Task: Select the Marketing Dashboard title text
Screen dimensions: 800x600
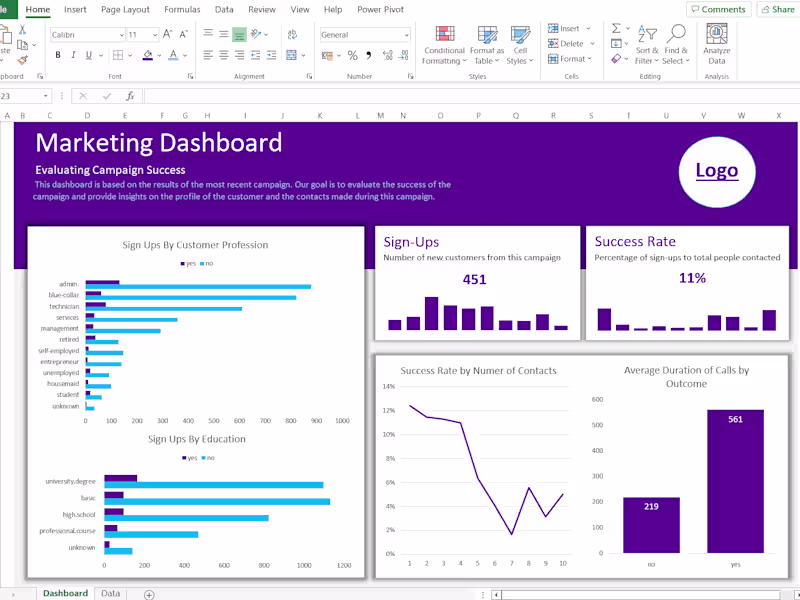Action: [x=158, y=142]
